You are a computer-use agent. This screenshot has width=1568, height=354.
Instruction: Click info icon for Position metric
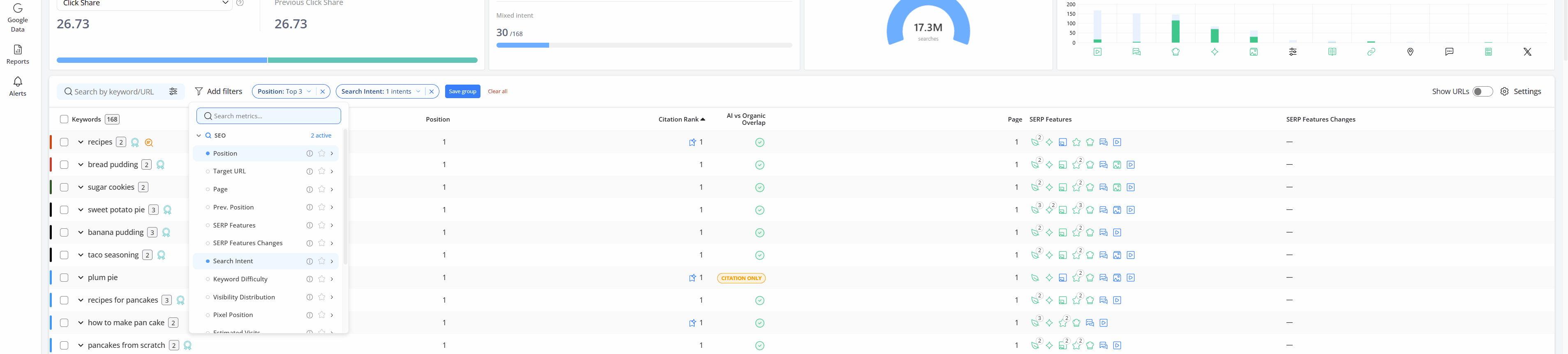coord(309,153)
